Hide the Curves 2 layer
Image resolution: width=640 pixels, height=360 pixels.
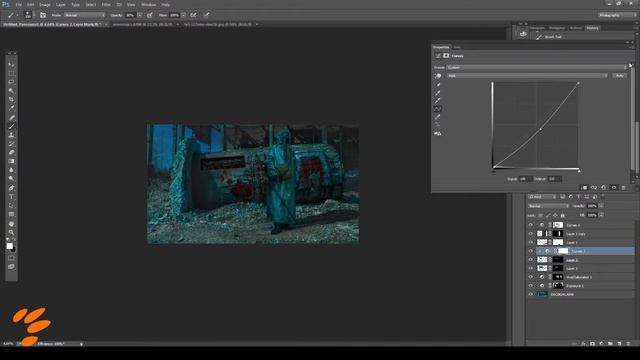pyautogui.click(x=531, y=225)
